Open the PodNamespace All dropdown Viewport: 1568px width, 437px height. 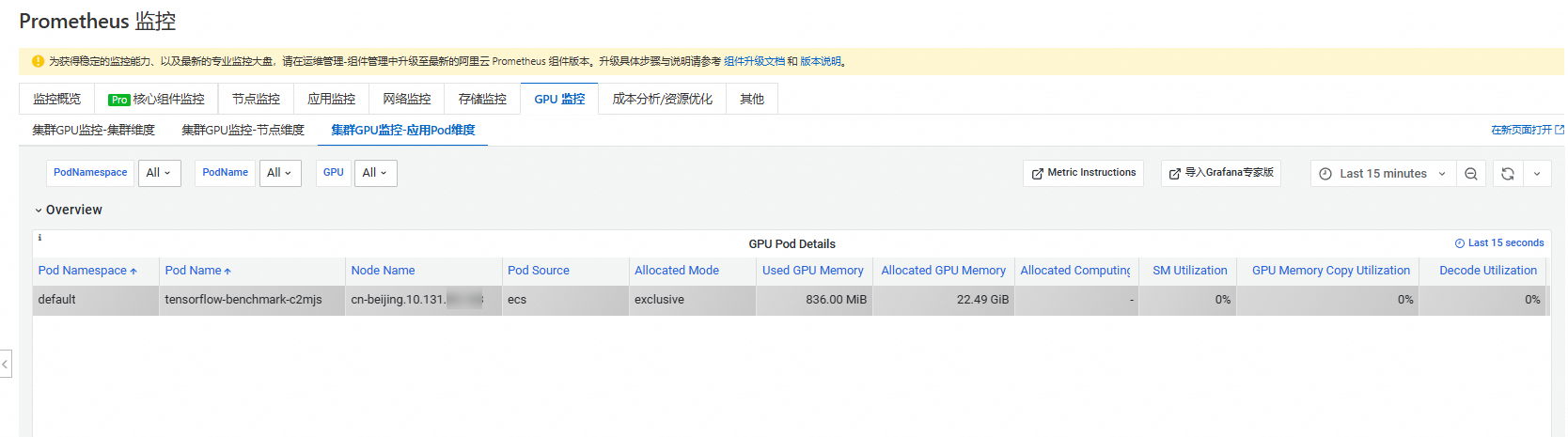(x=160, y=173)
